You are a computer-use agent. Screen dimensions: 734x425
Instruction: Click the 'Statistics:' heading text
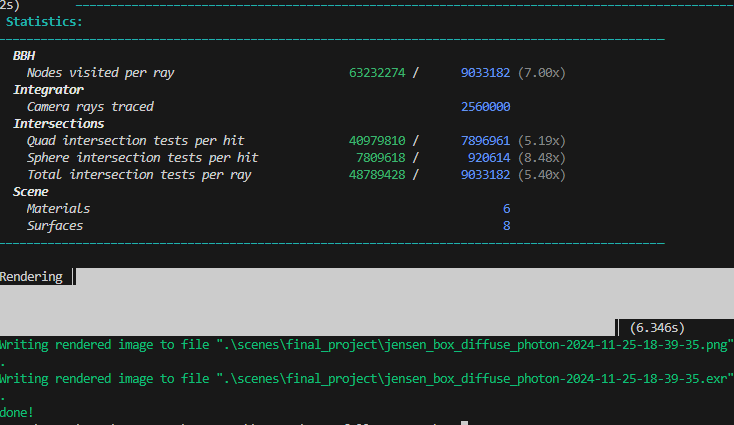pos(44,22)
